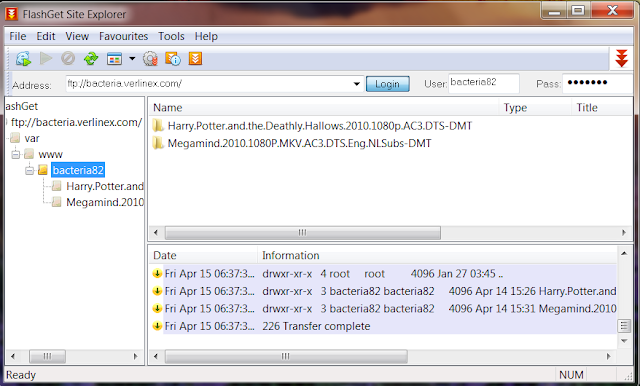Click the grey stop toolbar icon

point(68,58)
